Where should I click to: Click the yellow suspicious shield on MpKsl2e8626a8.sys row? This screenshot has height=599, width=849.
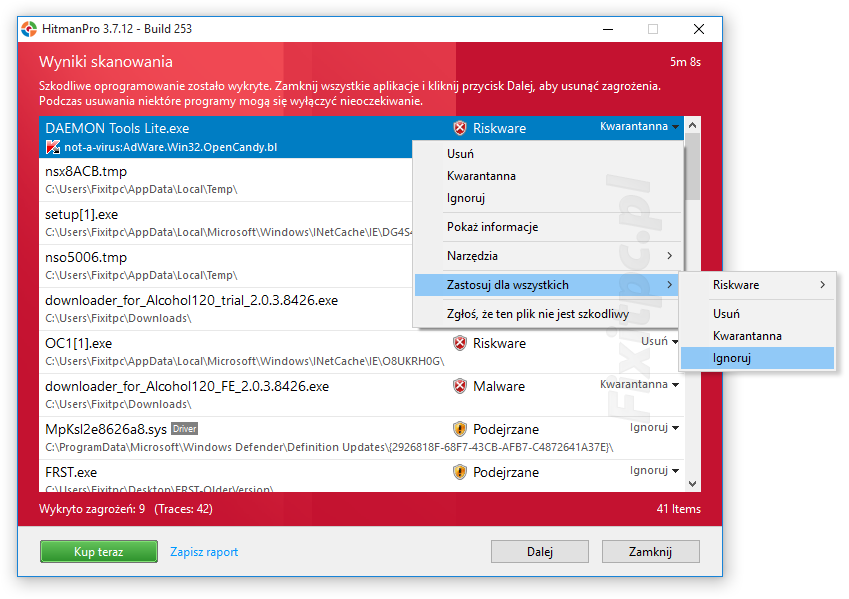(460, 429)
